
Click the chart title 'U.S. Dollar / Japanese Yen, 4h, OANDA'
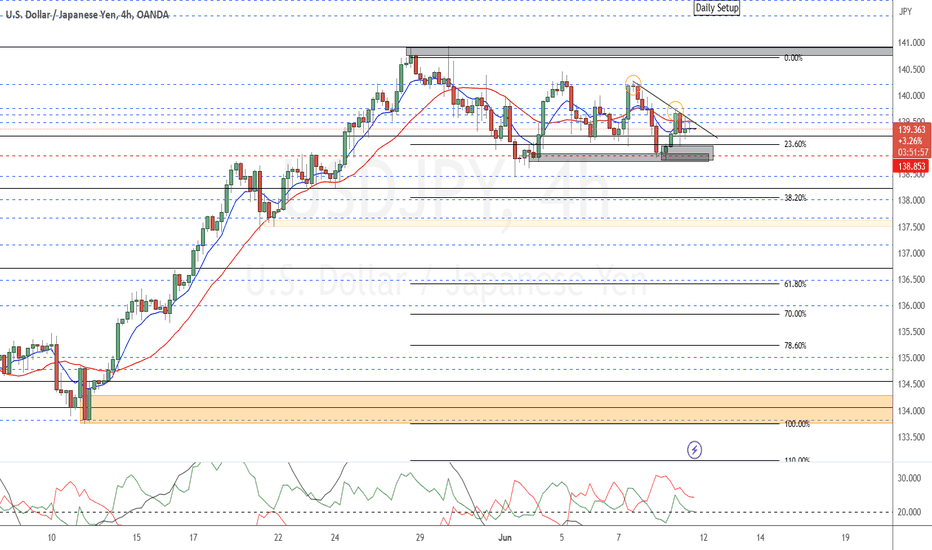(x=87, y=14)
